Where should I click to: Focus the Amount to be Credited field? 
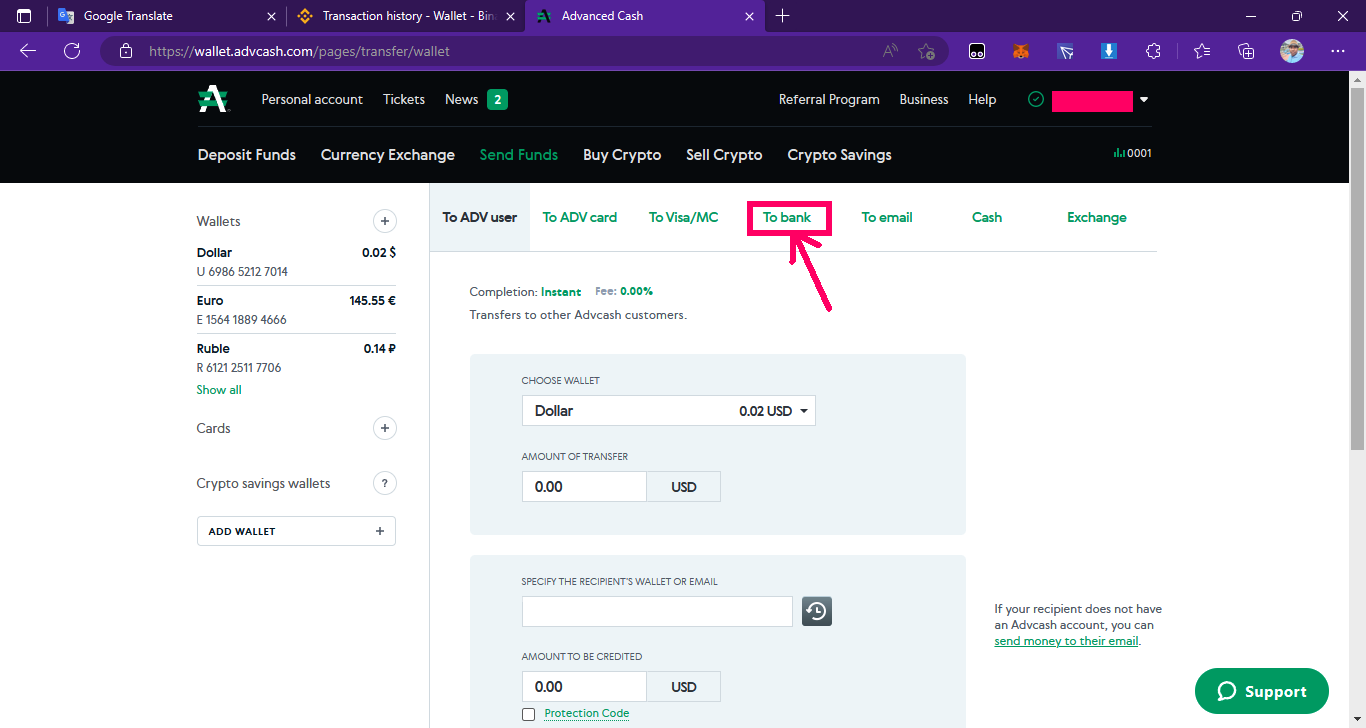point(584,687)
